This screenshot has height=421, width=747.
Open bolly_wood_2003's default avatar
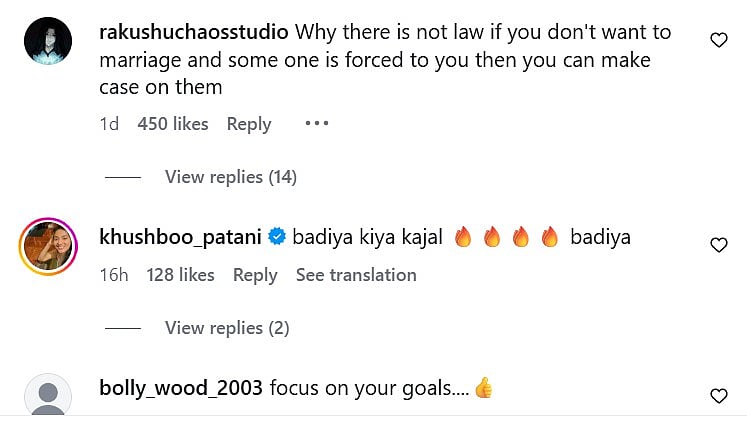(x=46, y=397)
